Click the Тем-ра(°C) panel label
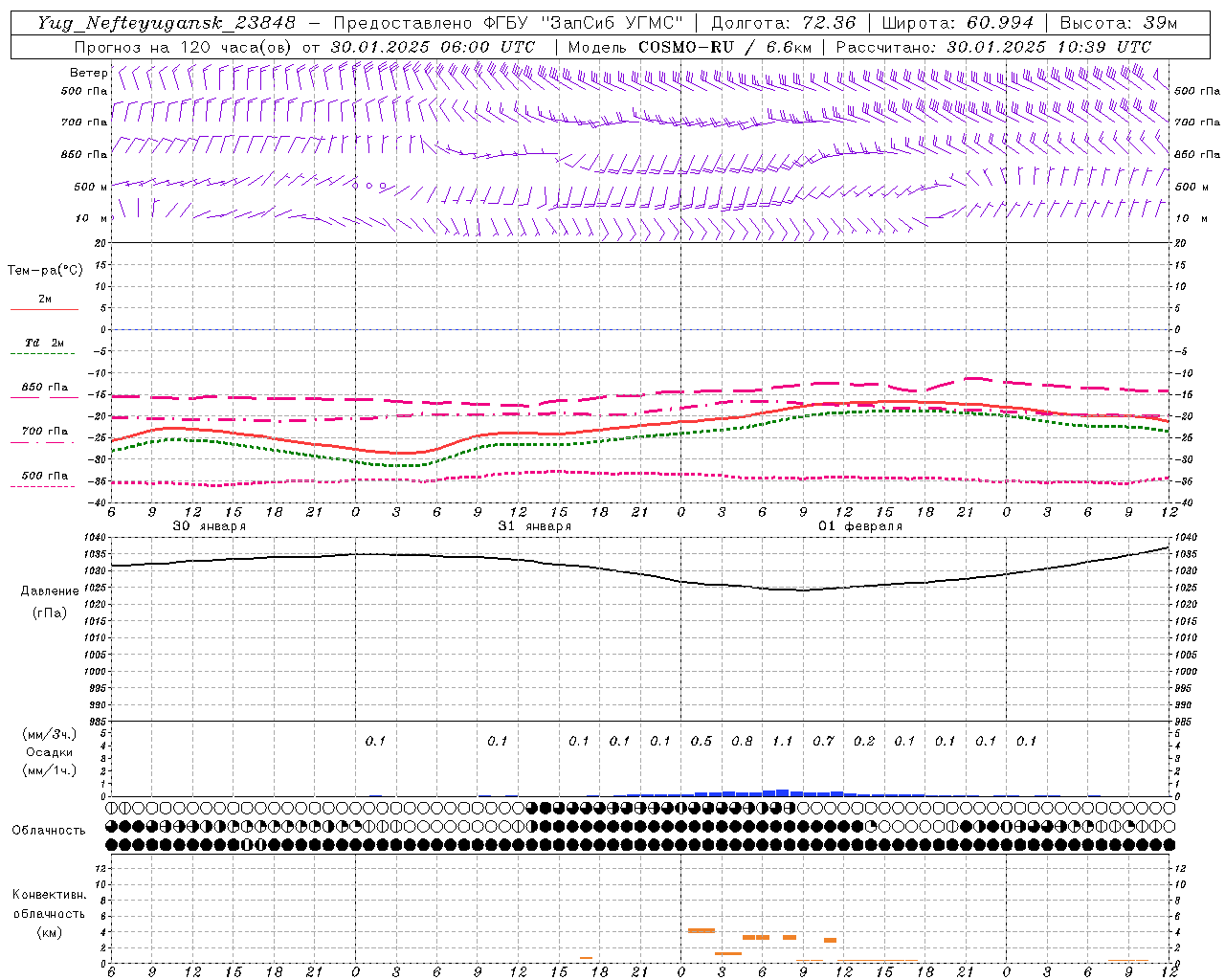This screenshot has width=1225, height=980. (46, 271)
